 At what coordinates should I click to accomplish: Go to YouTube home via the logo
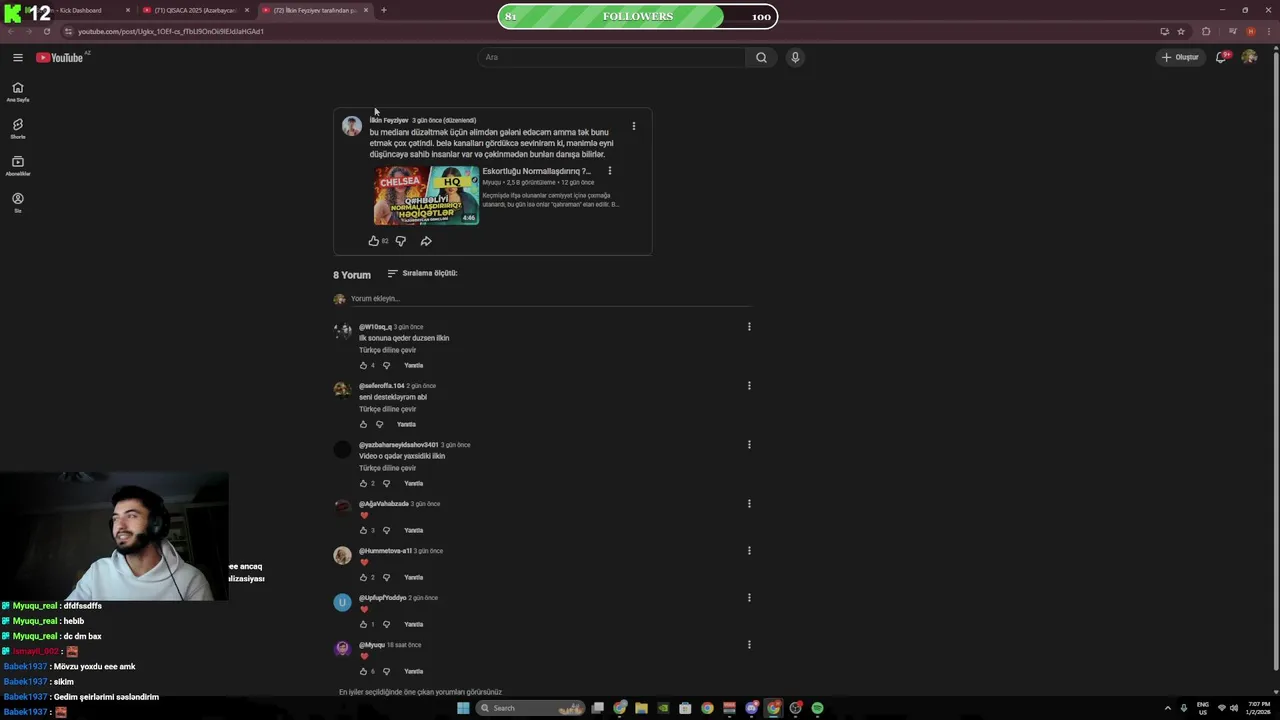coord(60,57)
